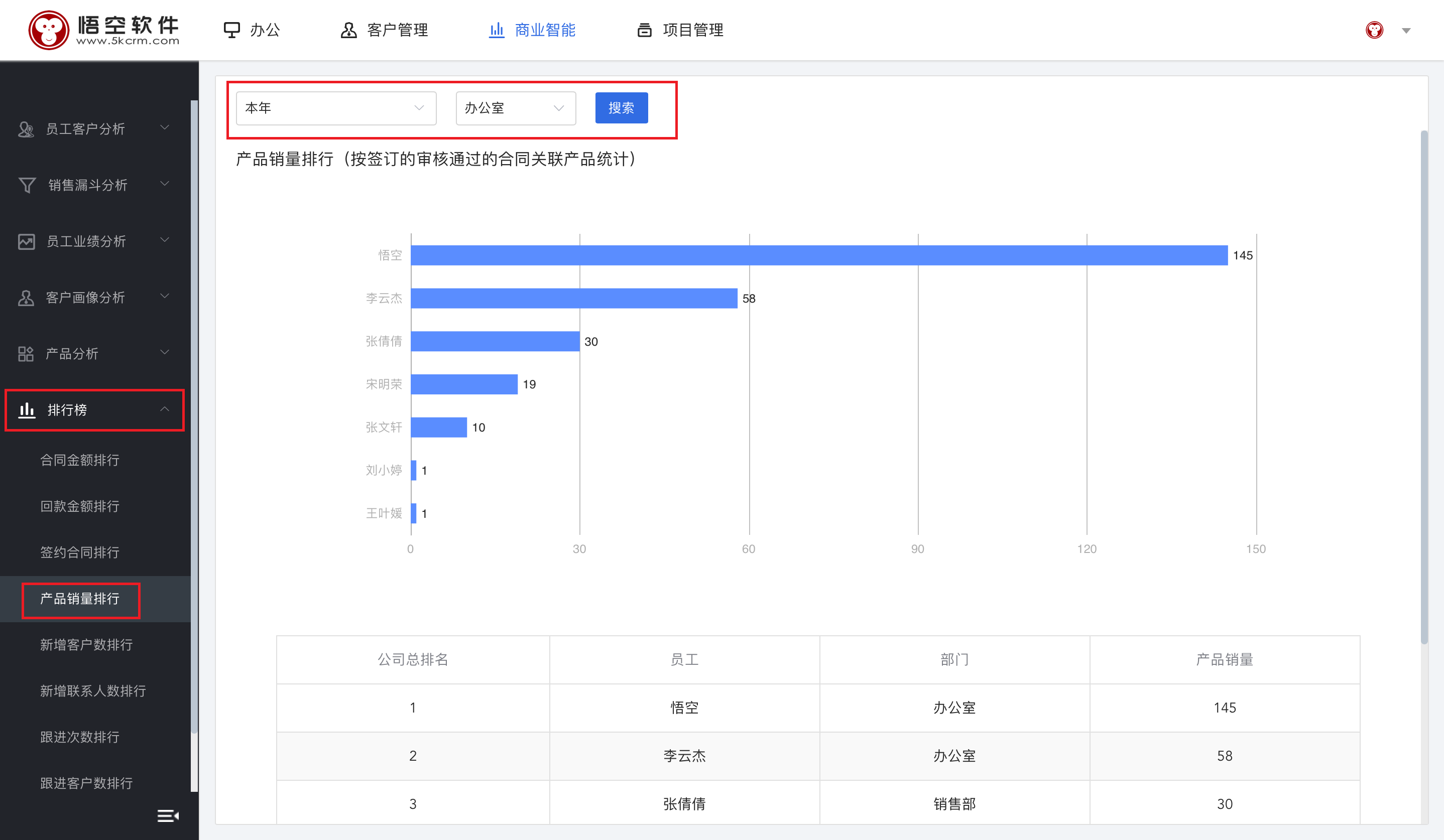
Task: Click the 排行榜 bar icon
Action: point(26,409)
